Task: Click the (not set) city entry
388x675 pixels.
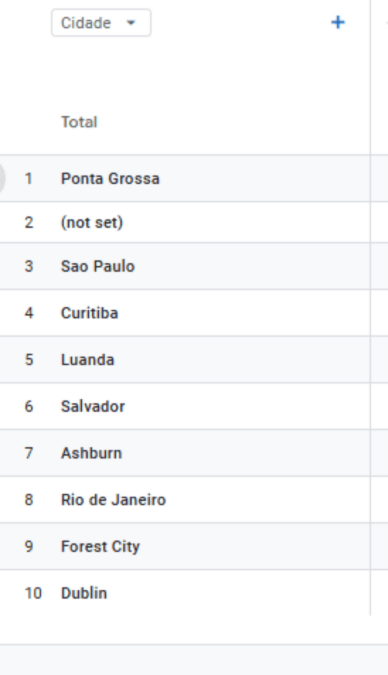Action: point(92,223)
